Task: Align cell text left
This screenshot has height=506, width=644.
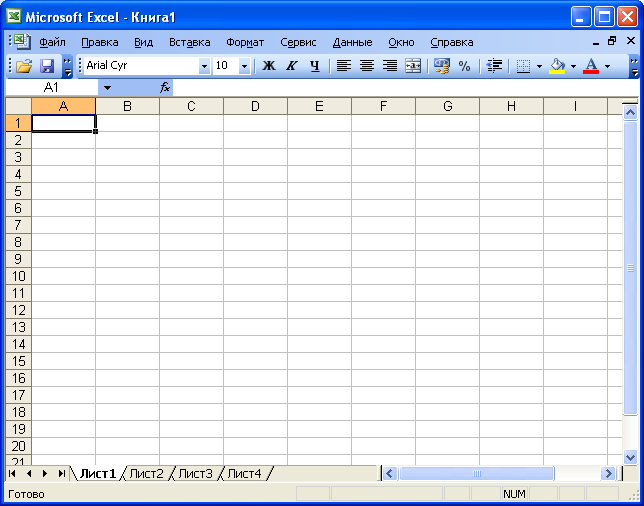Action: 343,66
